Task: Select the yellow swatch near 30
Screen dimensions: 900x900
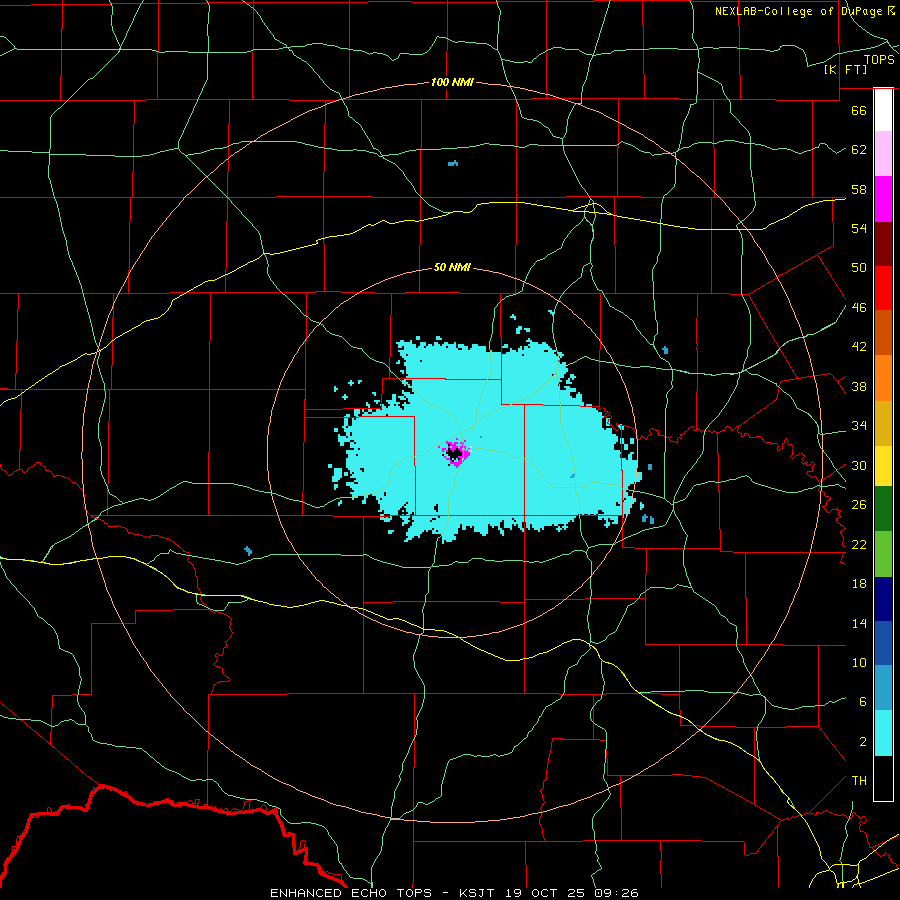Action: 883,466
